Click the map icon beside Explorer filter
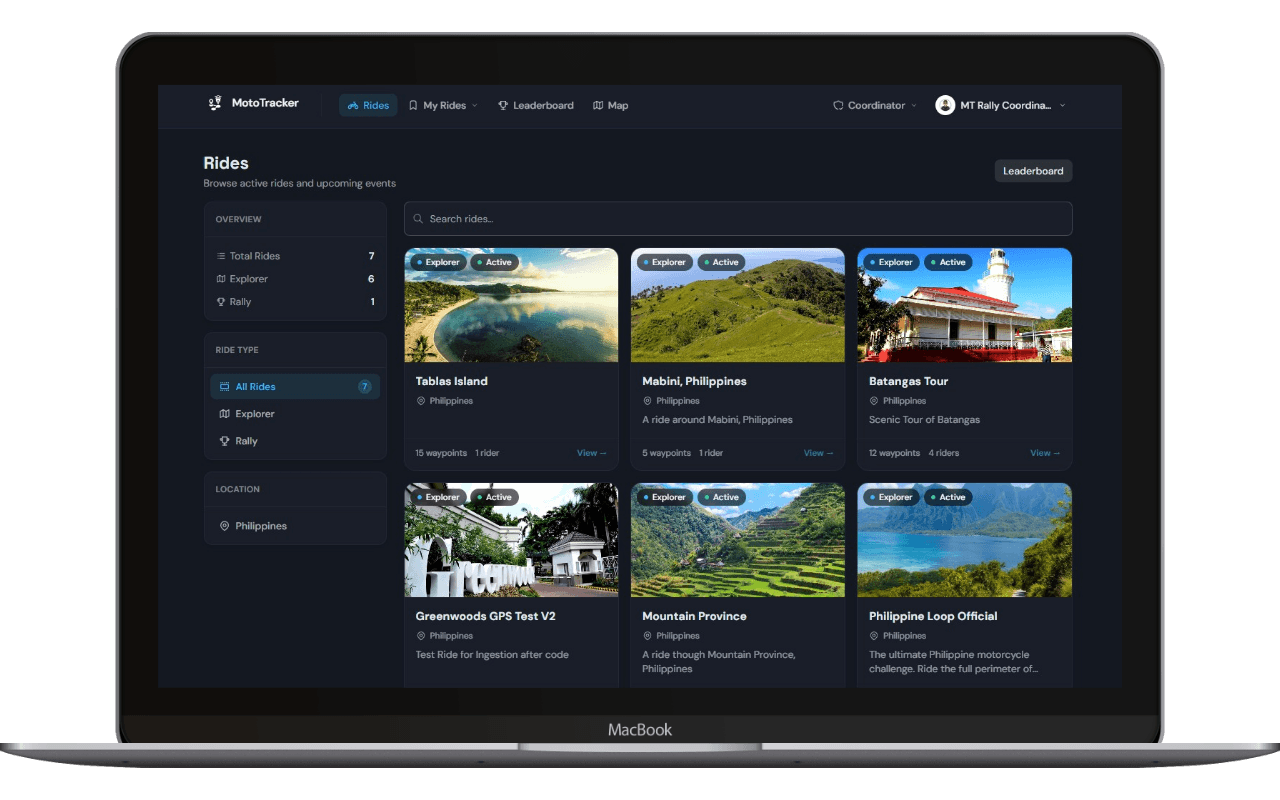The width and height of the screenshot is (1280, 800). (224, 414)
